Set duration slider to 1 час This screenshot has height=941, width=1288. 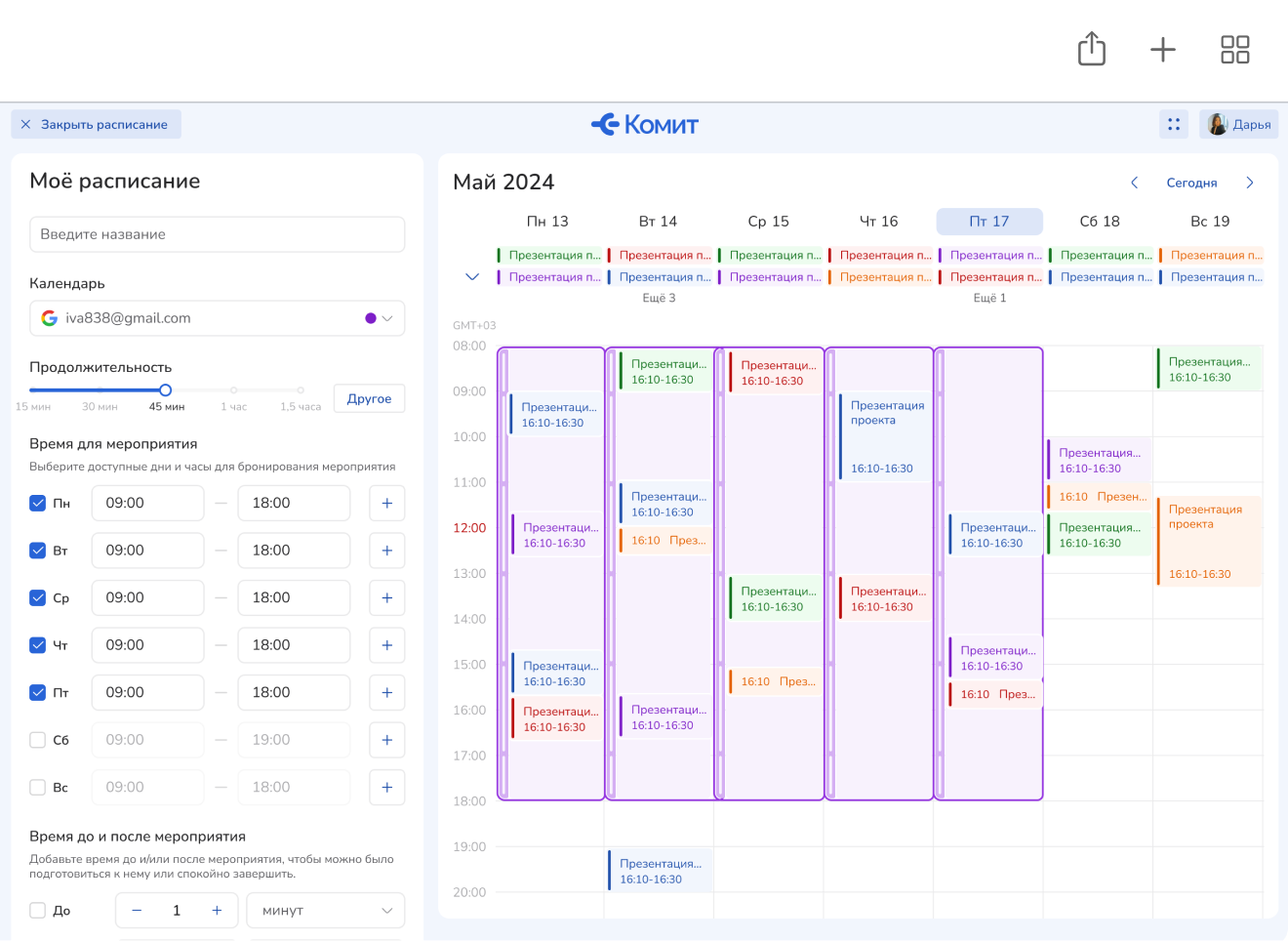(233, 390)
